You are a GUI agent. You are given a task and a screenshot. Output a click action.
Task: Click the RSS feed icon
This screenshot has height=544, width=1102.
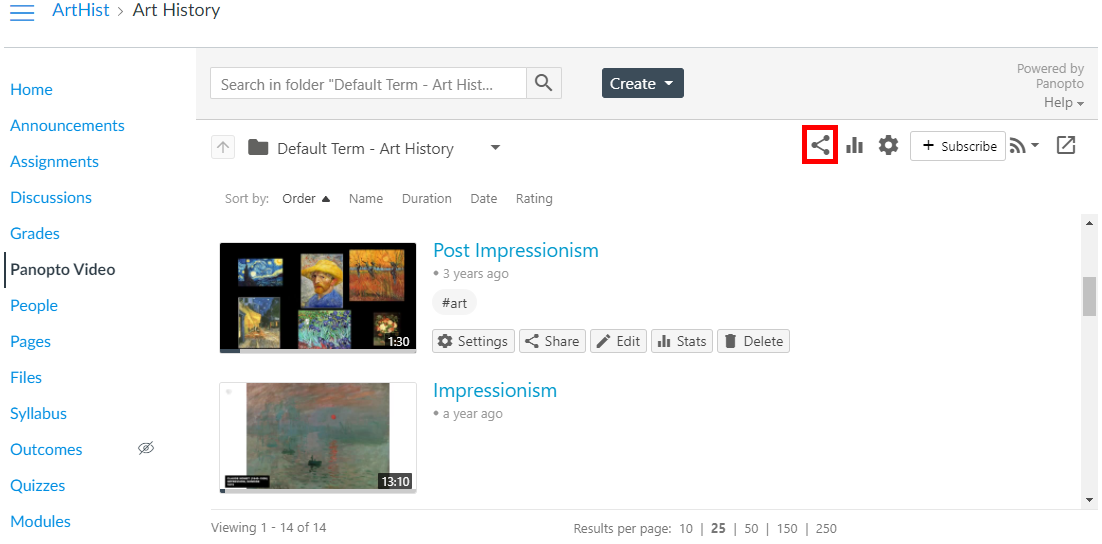(1018, 145)
